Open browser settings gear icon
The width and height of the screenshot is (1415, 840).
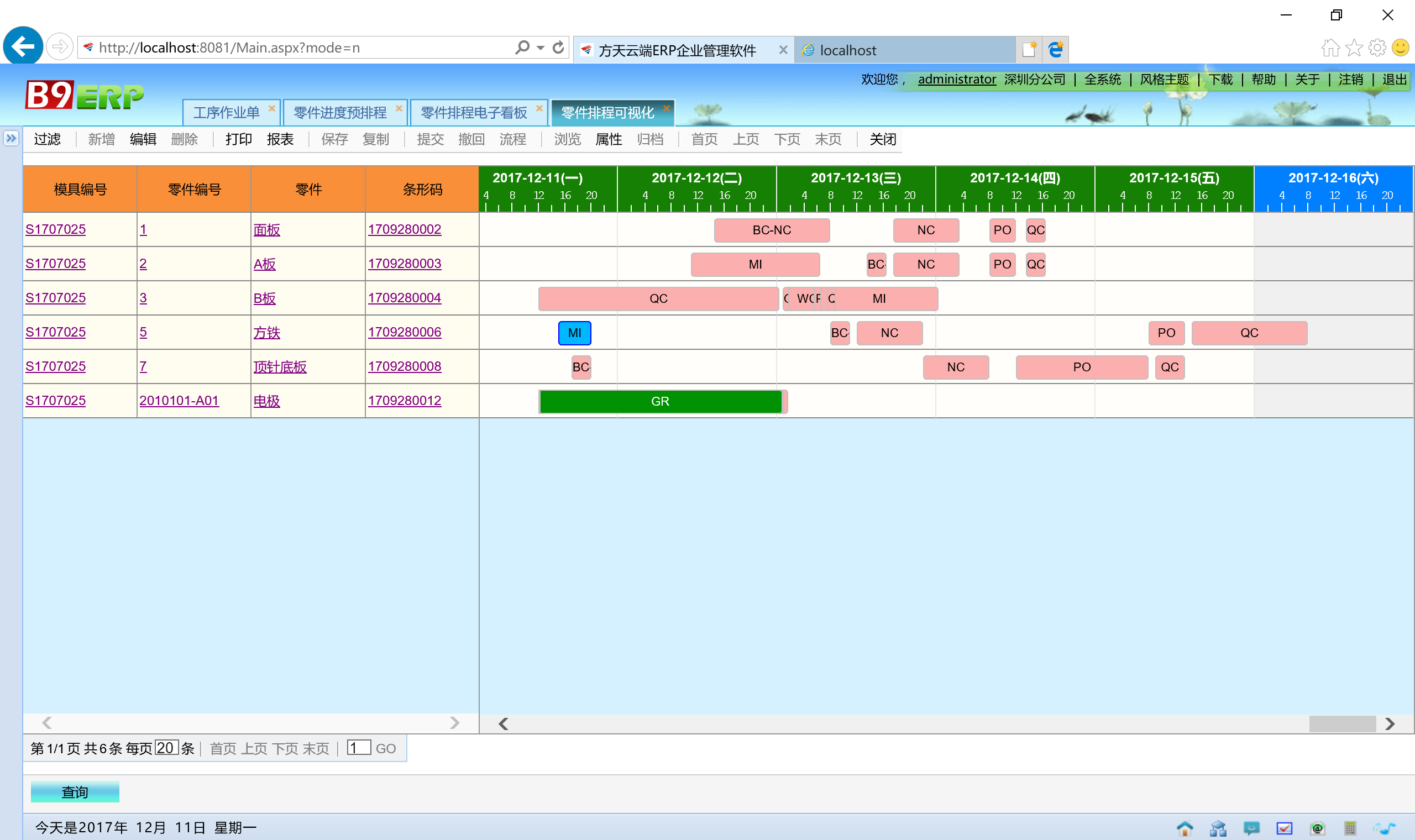click(x=1377, y=48)
